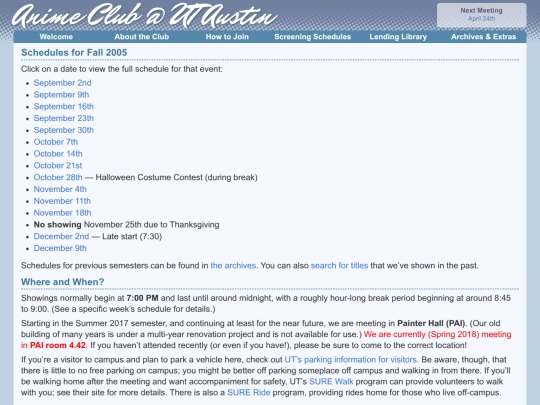
Task: Follow the 'search for titles' link
Action: 339,266
